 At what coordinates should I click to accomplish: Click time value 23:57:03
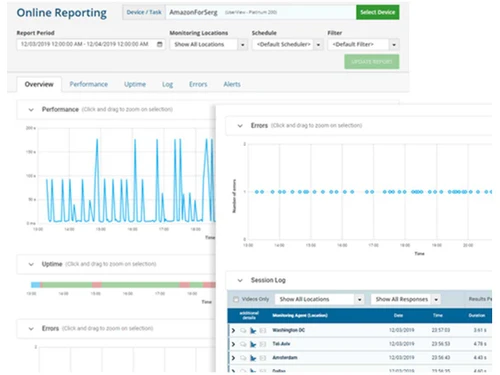click(441, 330)
